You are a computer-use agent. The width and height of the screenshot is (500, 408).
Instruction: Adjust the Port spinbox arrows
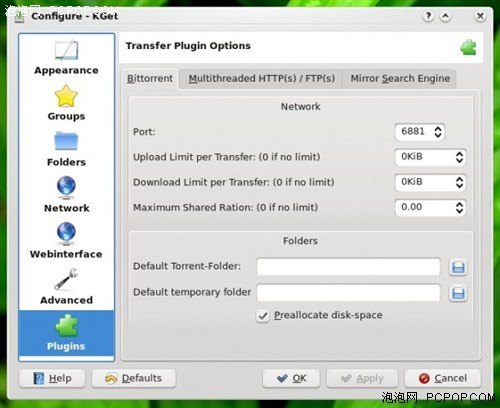click(x=438, y=132)
